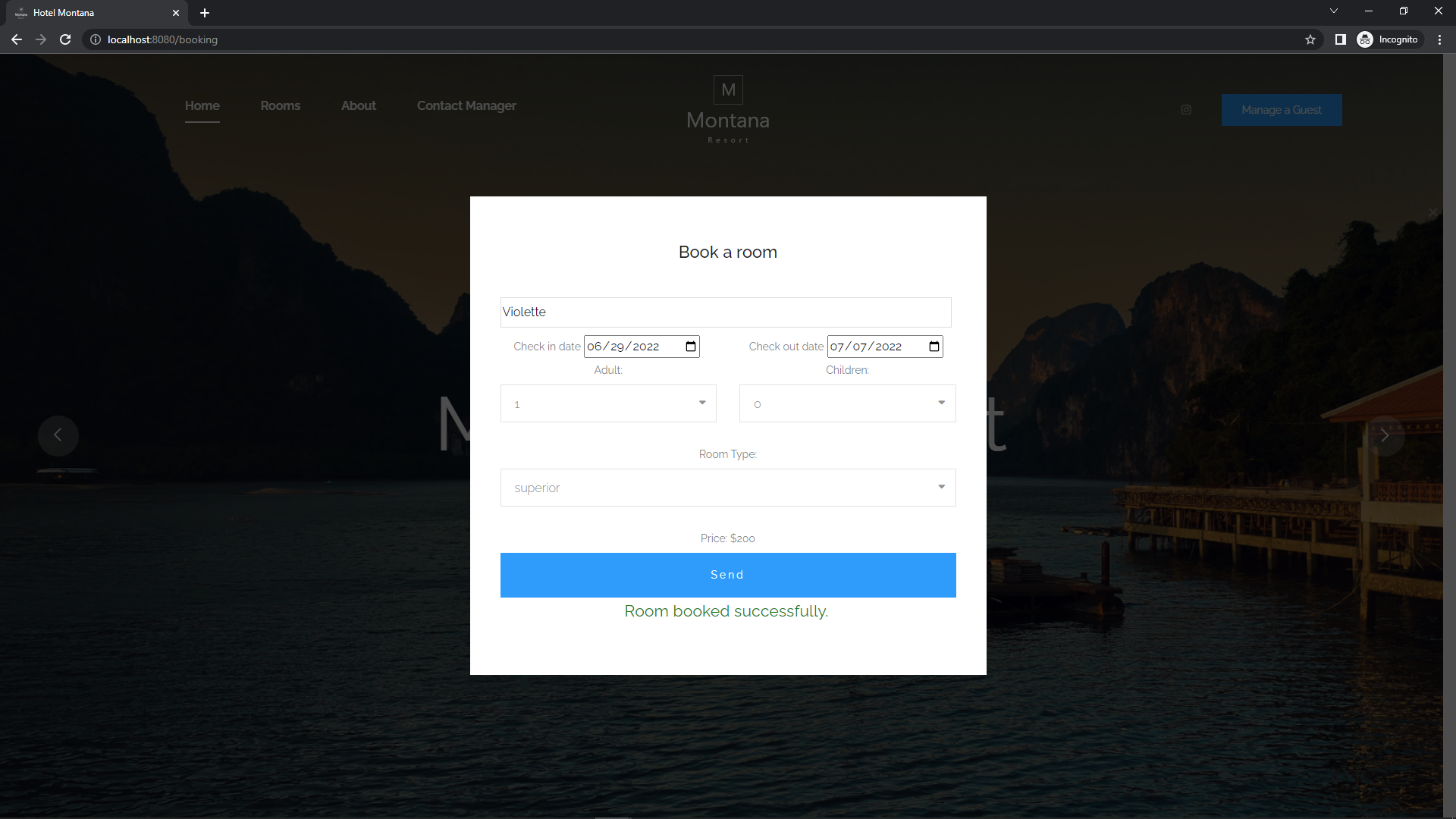Click the left carousel arrow

pos(58,435)
